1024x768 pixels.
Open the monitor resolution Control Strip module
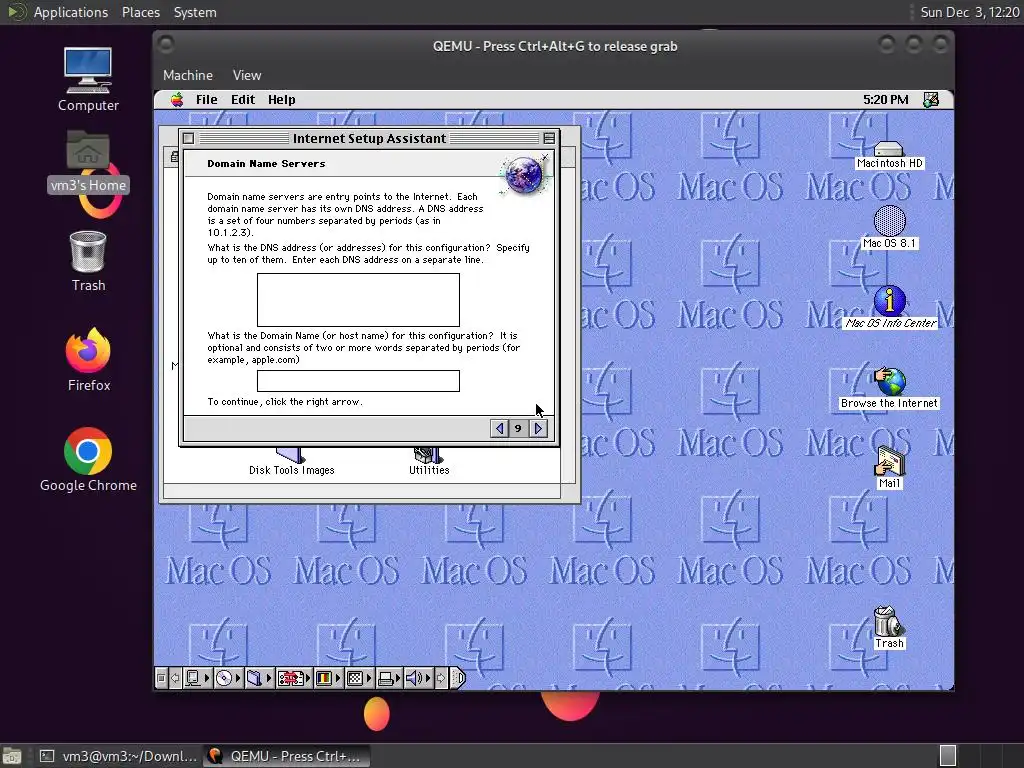359,678
